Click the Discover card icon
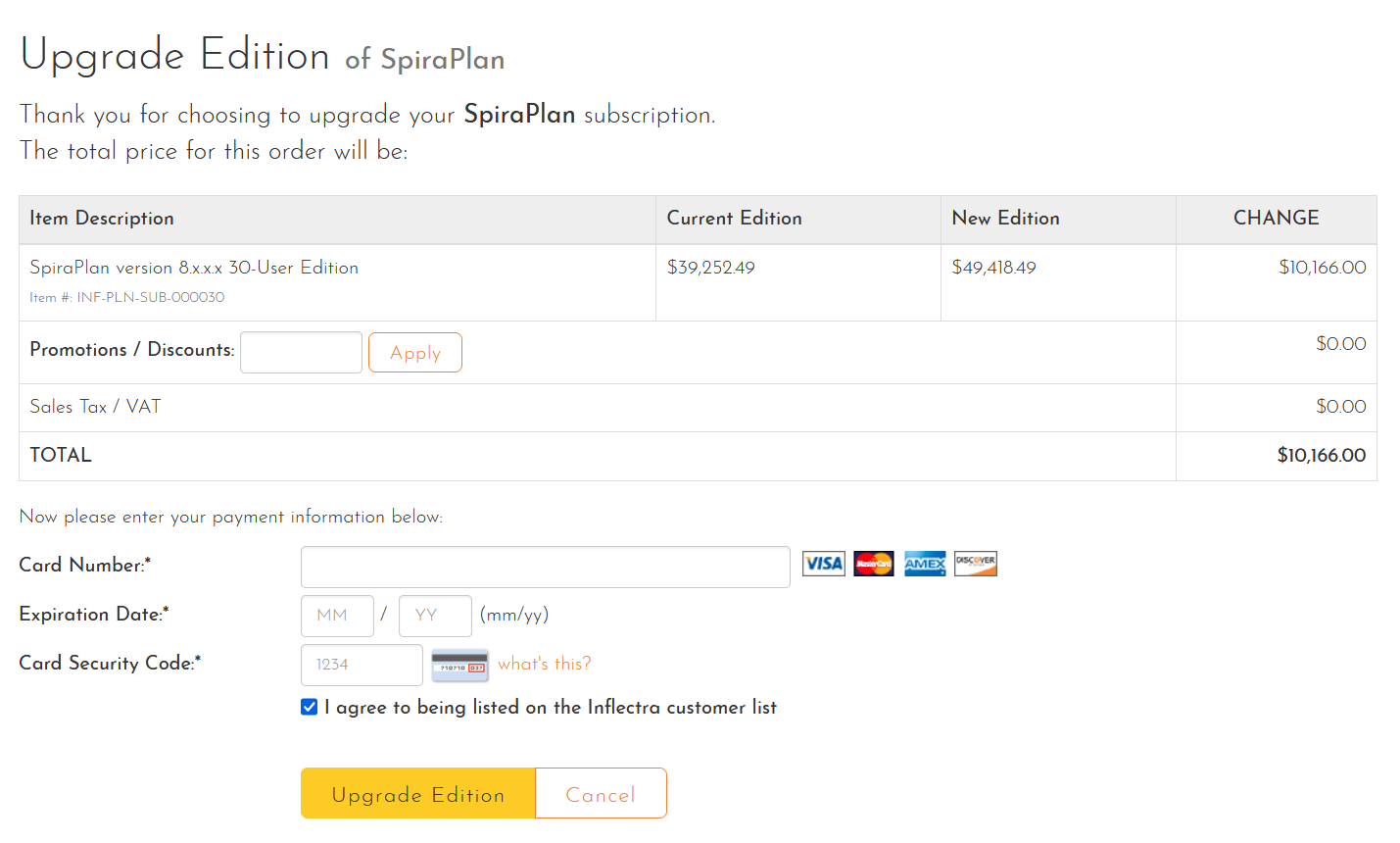 [976, 564]
